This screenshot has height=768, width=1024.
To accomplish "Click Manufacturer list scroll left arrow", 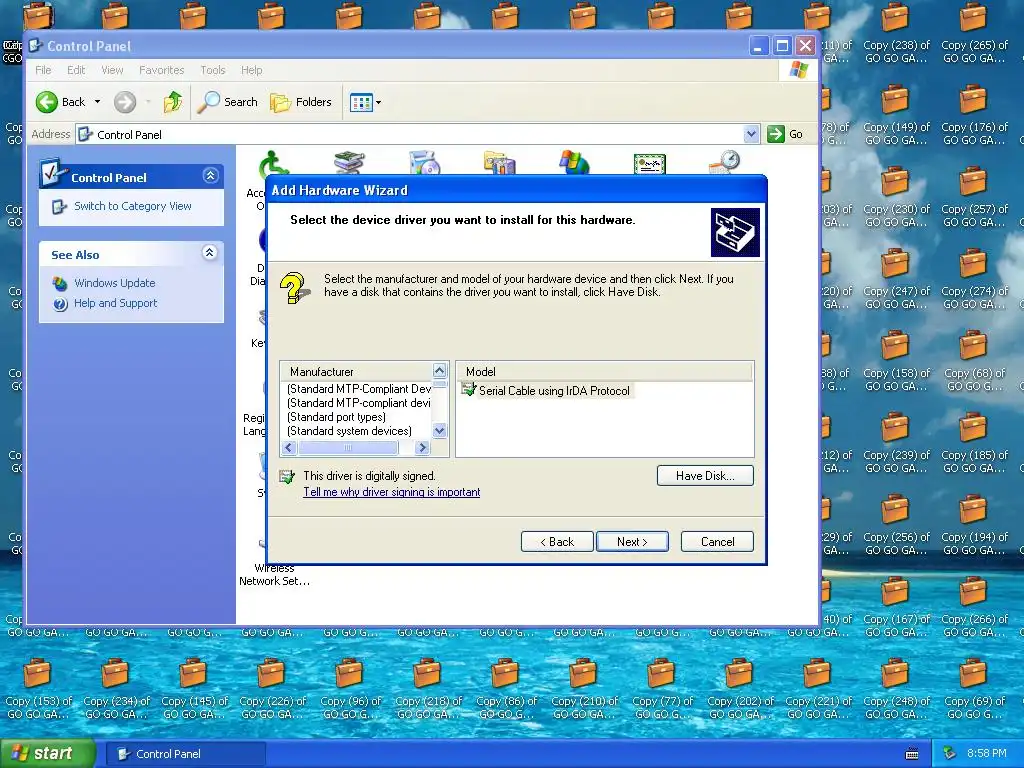I will point(289,447).
